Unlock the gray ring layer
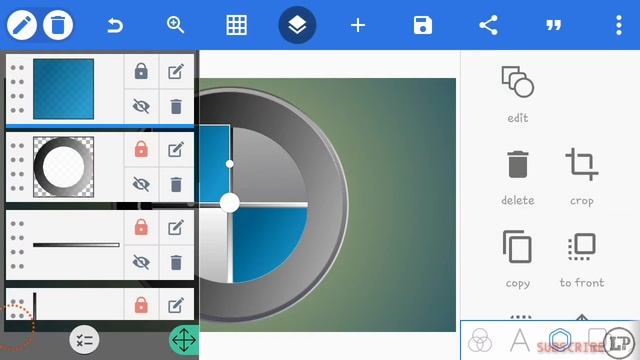 (141, 149)
